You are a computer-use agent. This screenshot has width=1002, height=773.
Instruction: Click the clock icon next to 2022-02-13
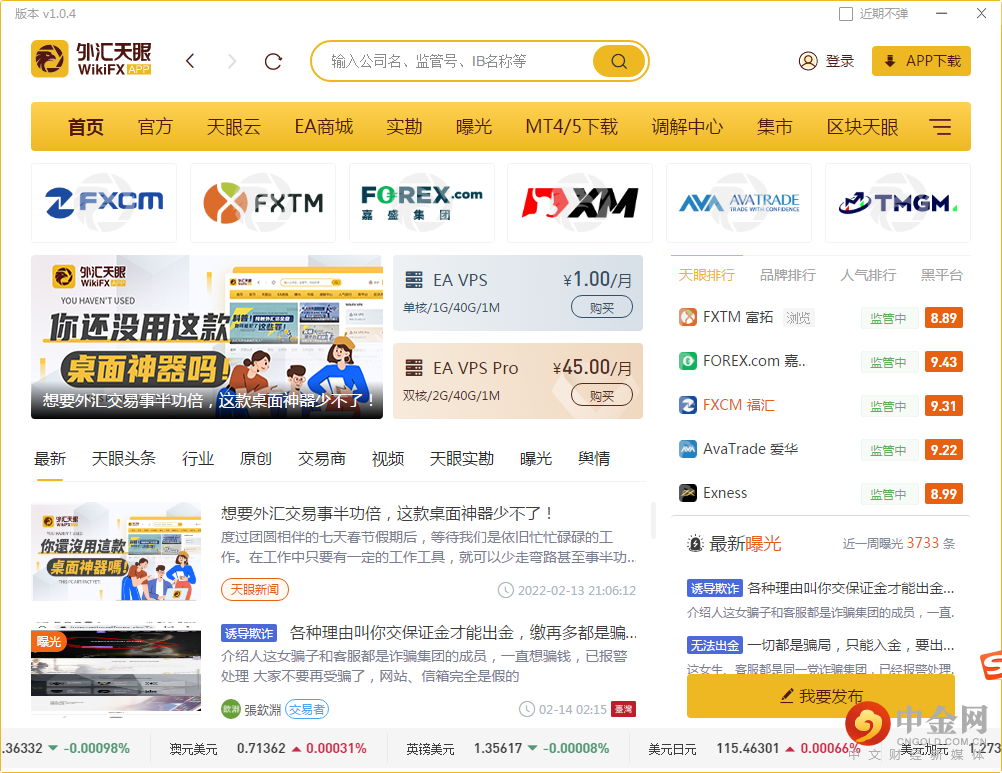coord(505,590)
